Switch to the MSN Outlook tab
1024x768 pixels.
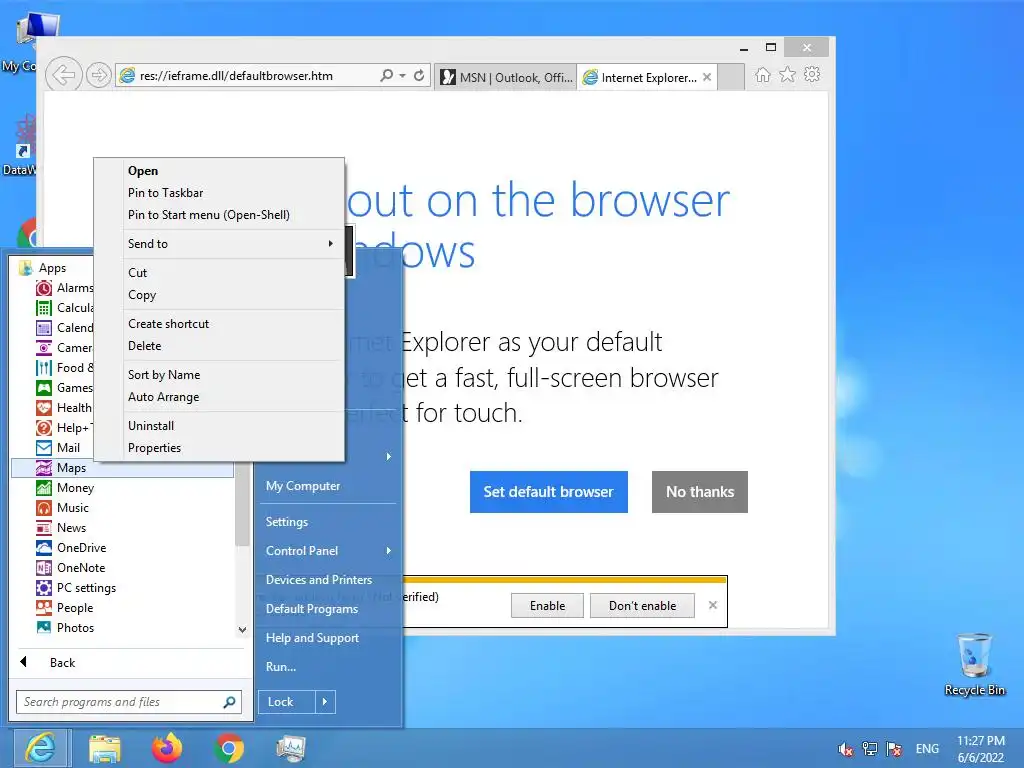tap(506, 77)
